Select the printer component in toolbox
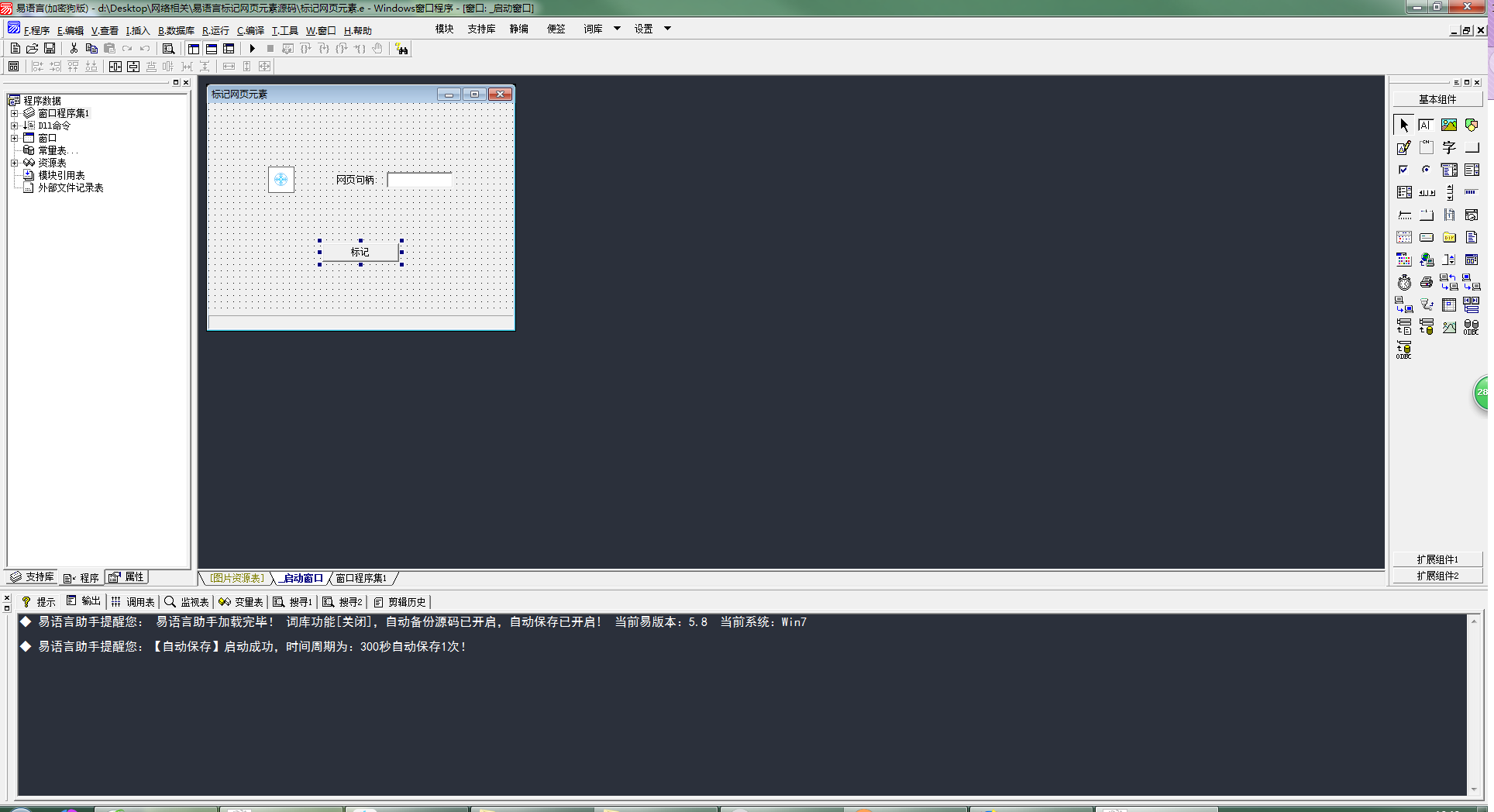 tap(1427, 283)
